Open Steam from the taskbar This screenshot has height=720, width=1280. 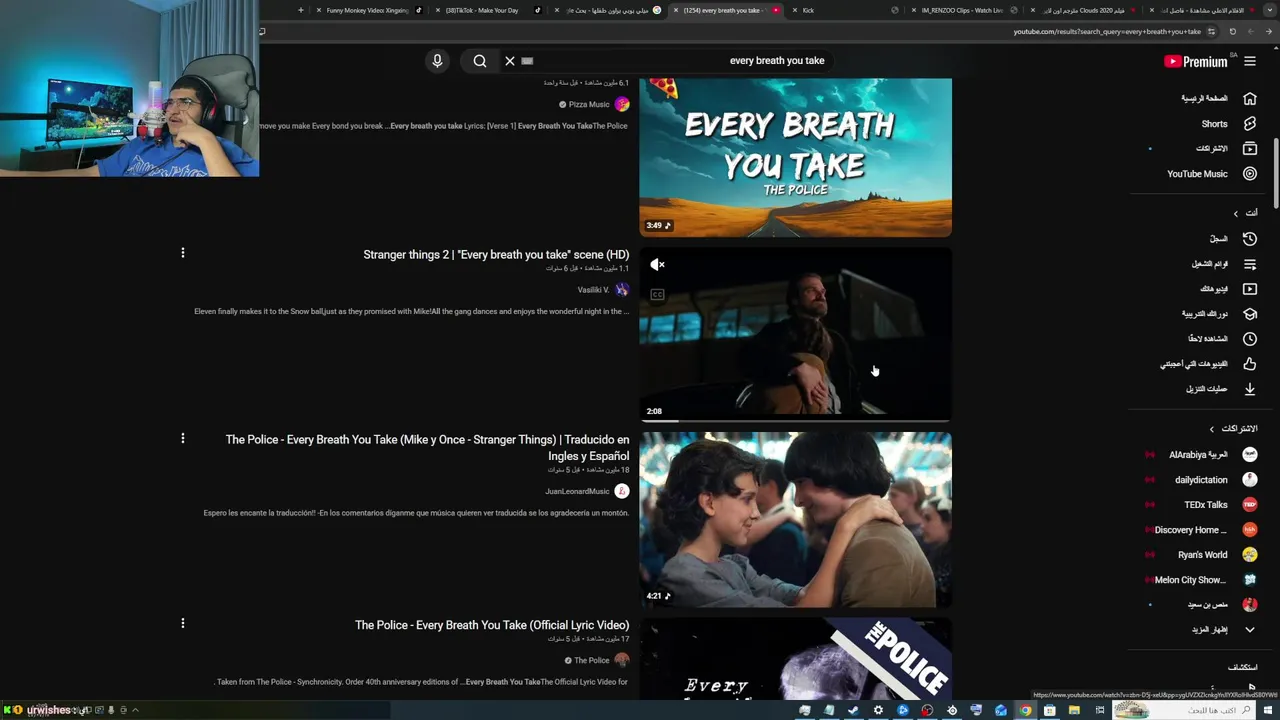[853, 710]
